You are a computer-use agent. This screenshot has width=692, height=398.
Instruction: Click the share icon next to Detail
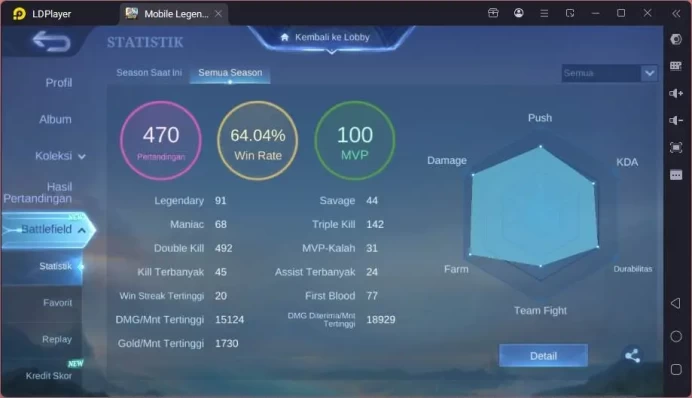pyautogui.click(x=632, y=356)
